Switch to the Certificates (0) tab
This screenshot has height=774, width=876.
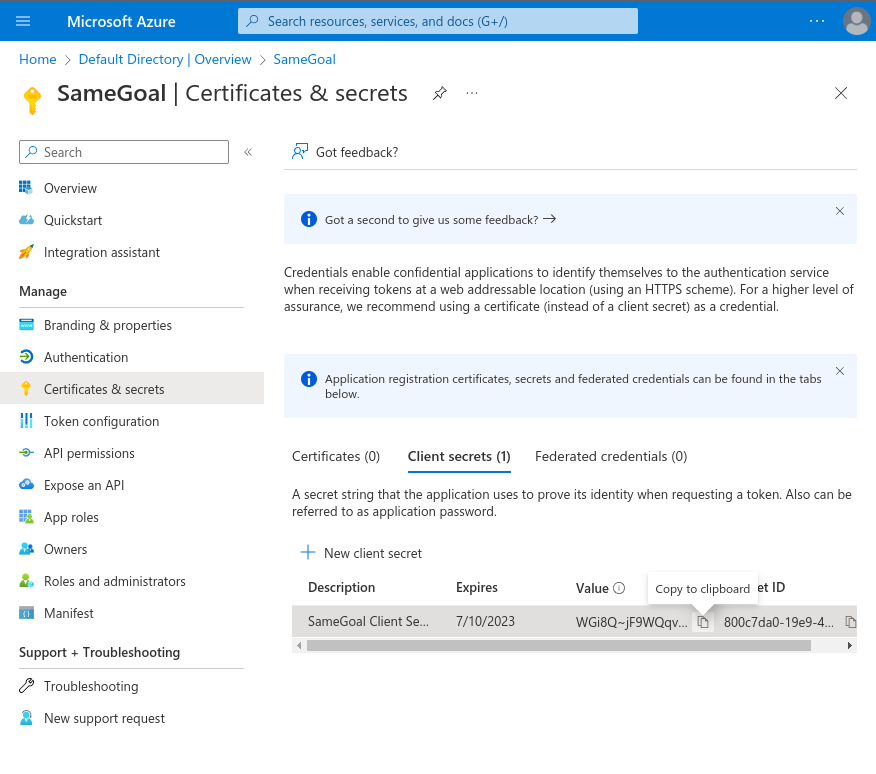point(336,457)
